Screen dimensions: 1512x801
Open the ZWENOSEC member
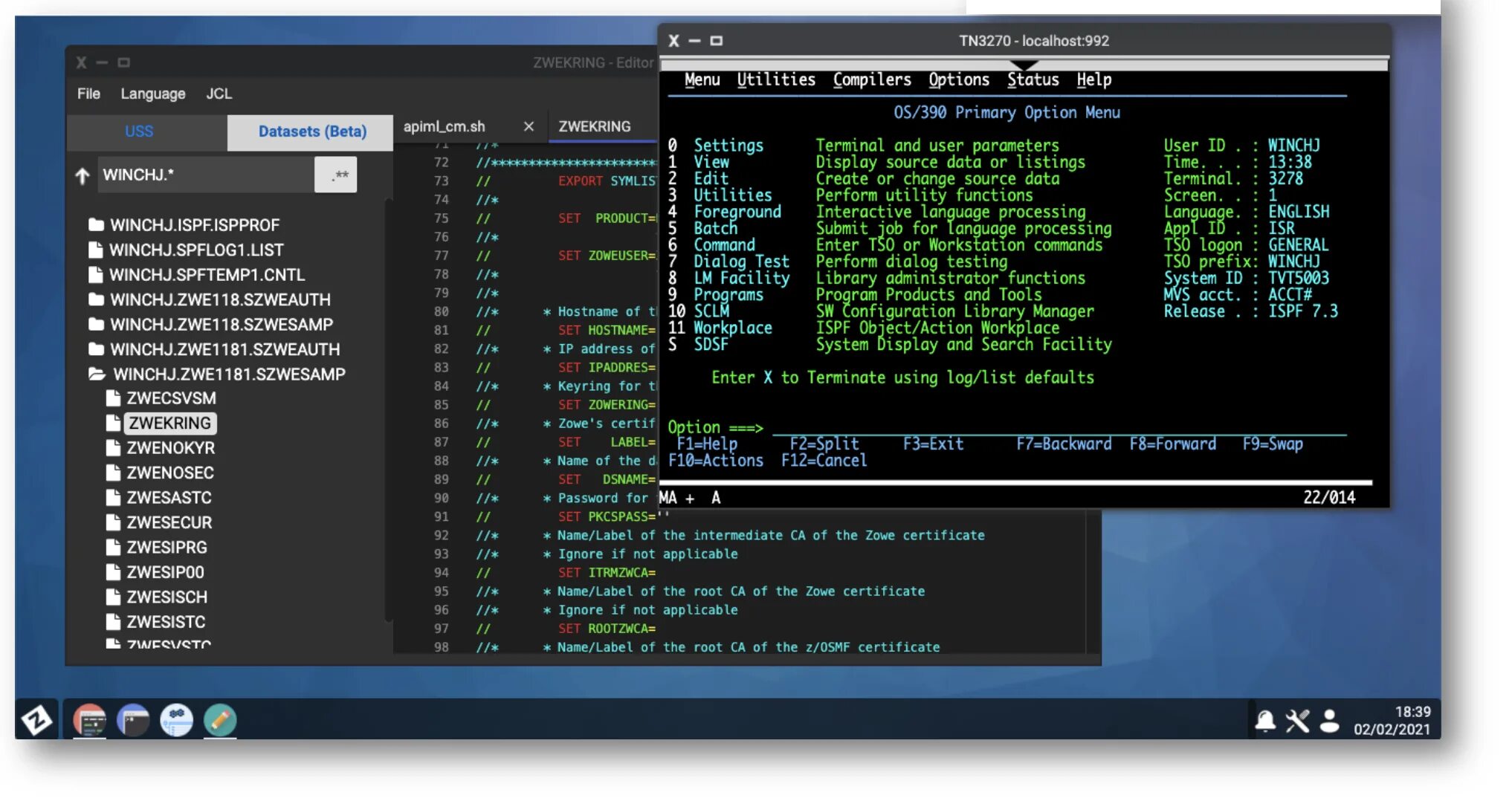pyautogui.click(x=170, y=473)
